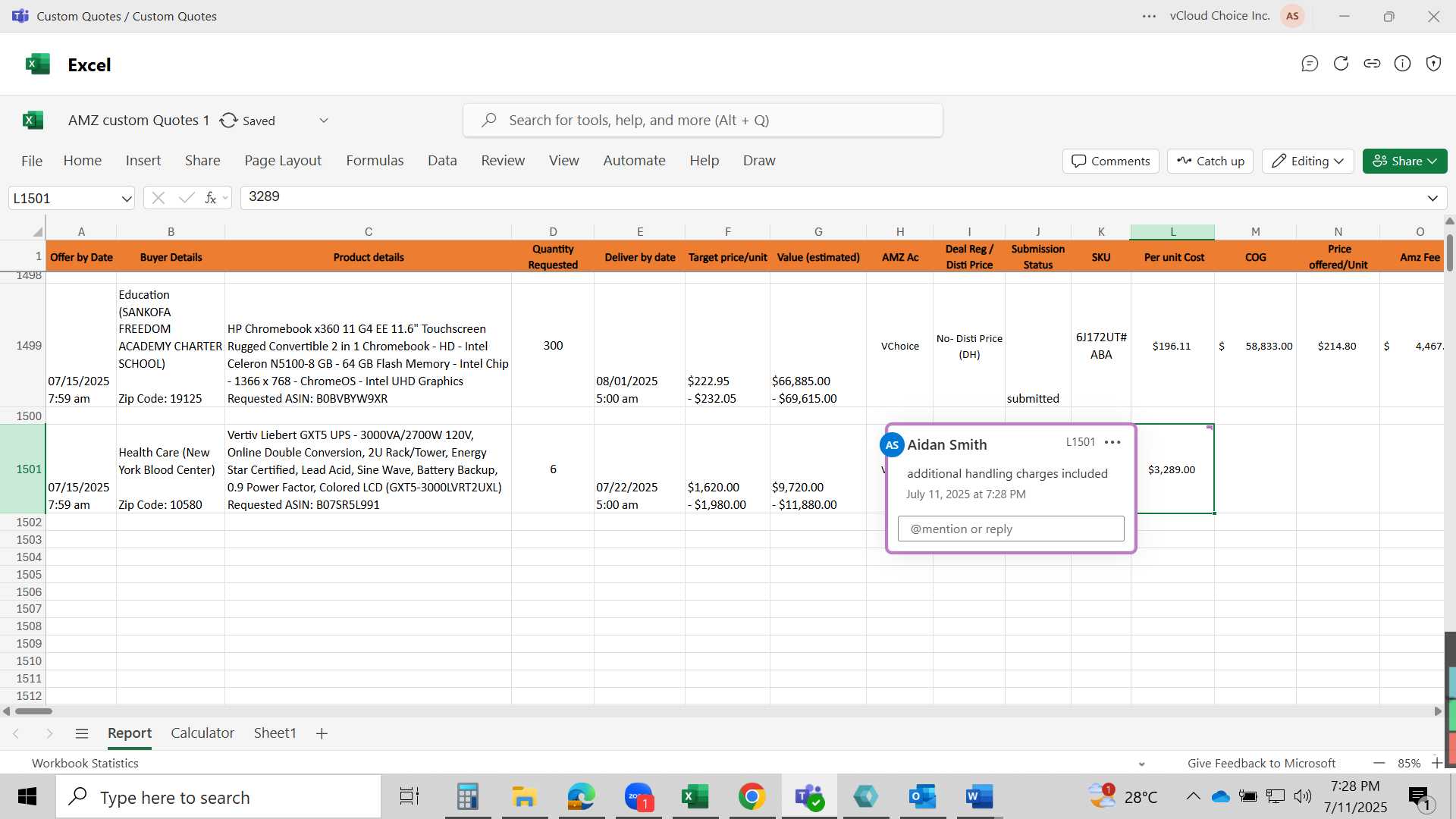Go to previous sheet arrow
Screen dimensions: 1456x819
16,733
